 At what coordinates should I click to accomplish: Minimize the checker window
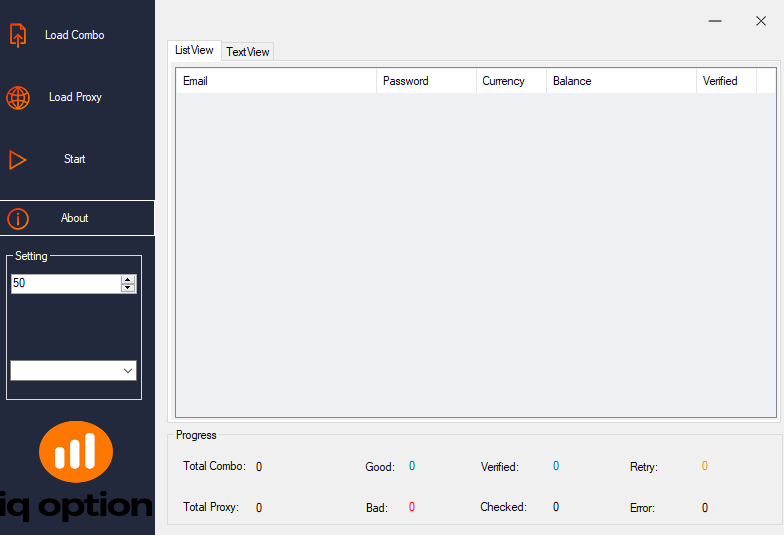click(x=715, y=21)
